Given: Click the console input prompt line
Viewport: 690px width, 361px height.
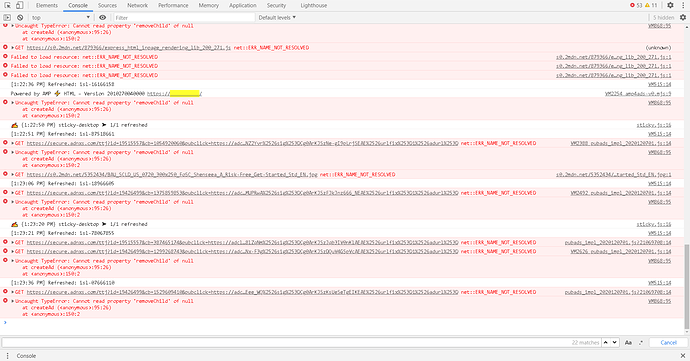Looking at the screenshot, I should [x=343, y=323].
